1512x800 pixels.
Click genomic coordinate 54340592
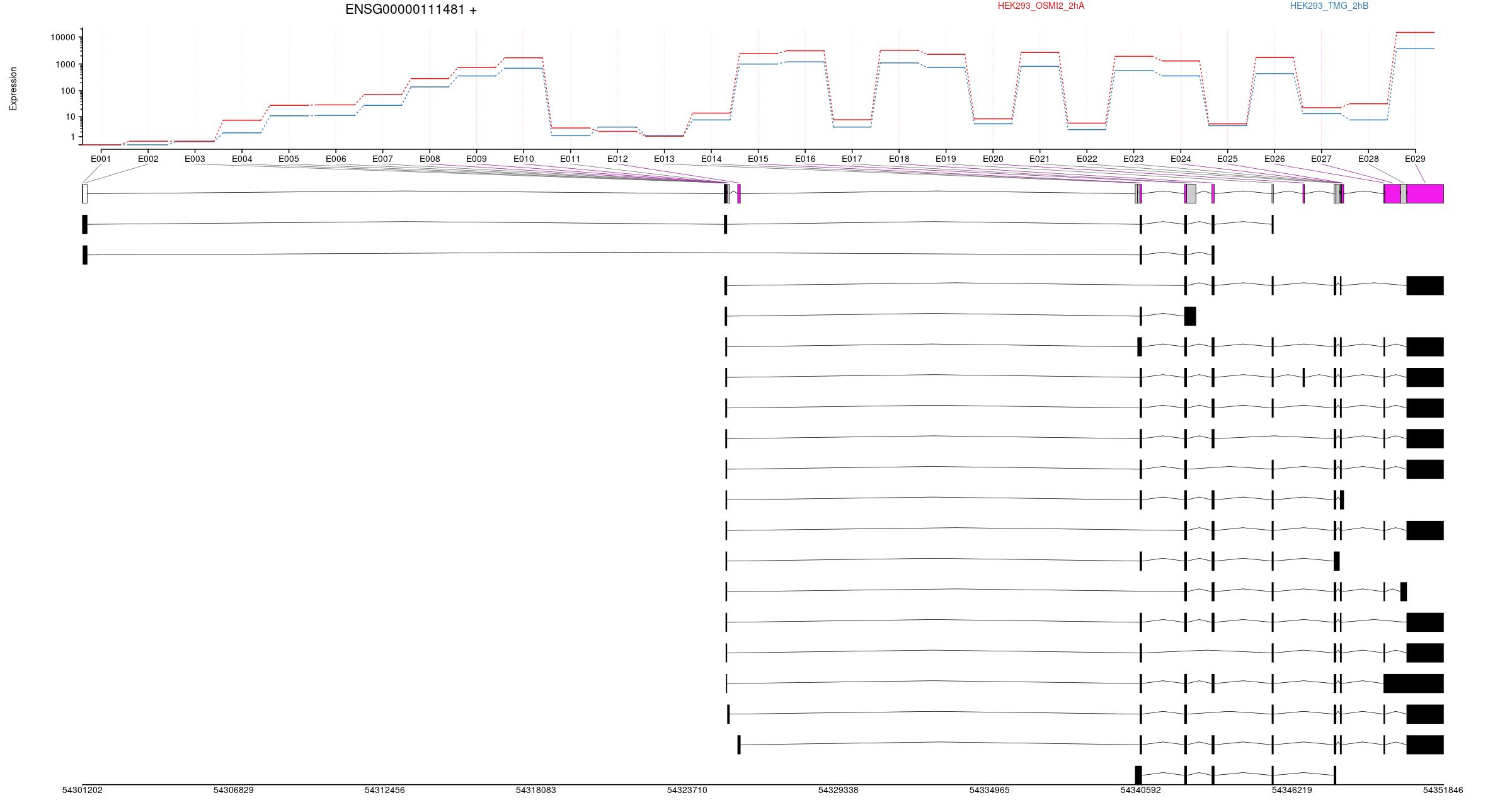pyautogui.click(x=1140, y=790)
